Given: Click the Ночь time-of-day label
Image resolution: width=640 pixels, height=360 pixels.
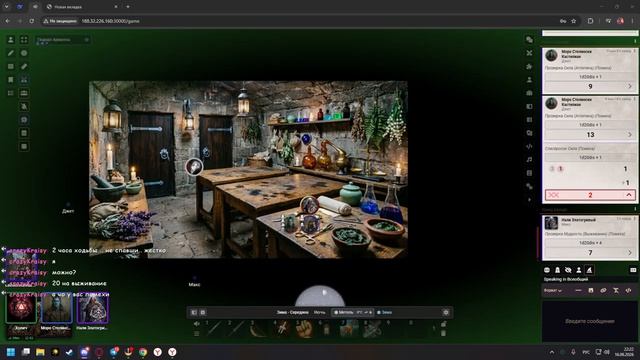Looking at the screenshot, I should pos(319,312).
